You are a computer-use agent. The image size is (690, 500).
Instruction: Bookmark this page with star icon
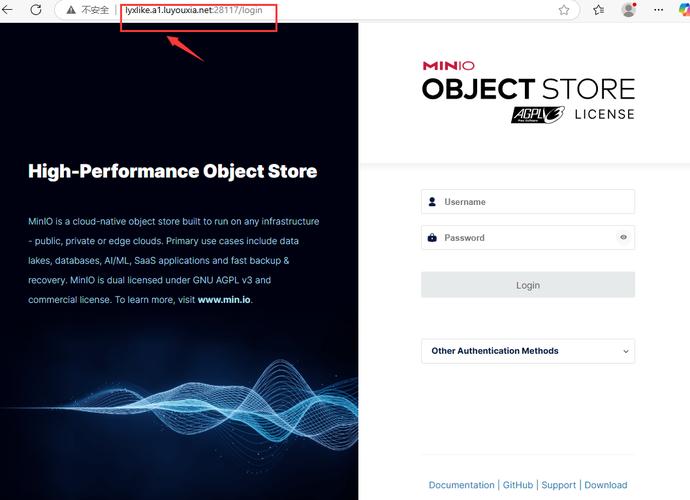click(x=564, y=10)
